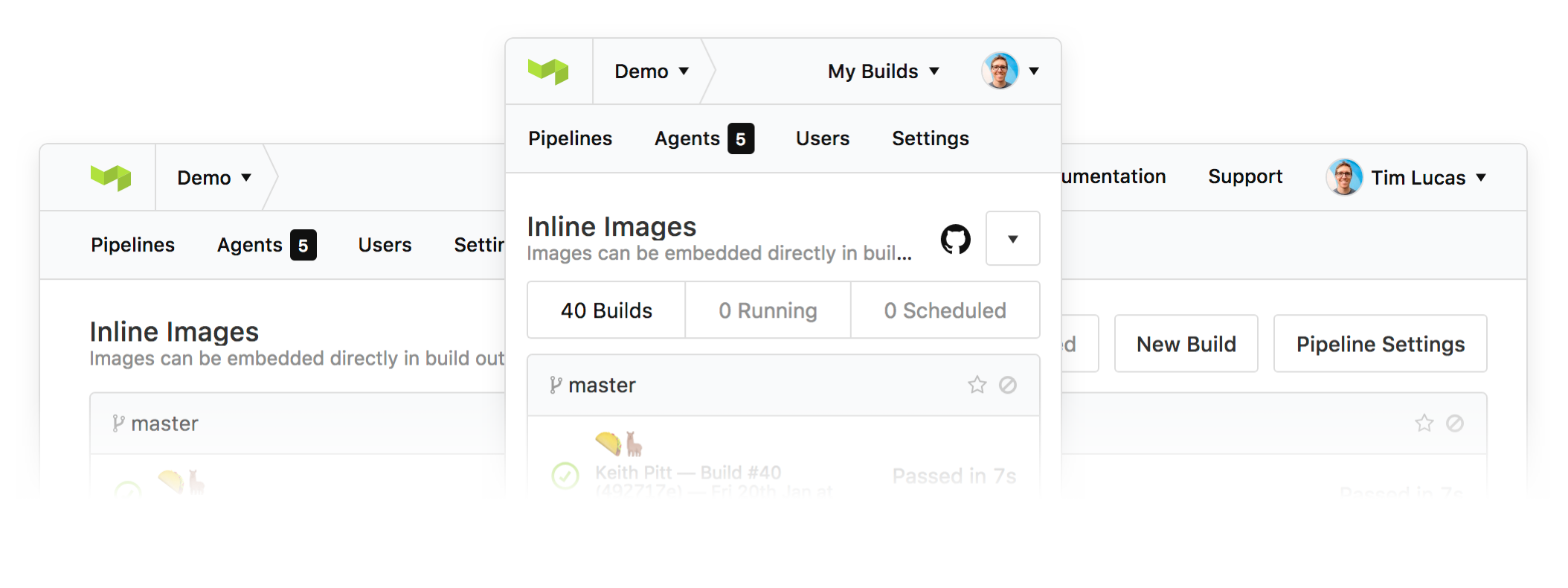Click the Agents count badge in the front panel
1568x588 pixels.
click(x=741, y=139)
